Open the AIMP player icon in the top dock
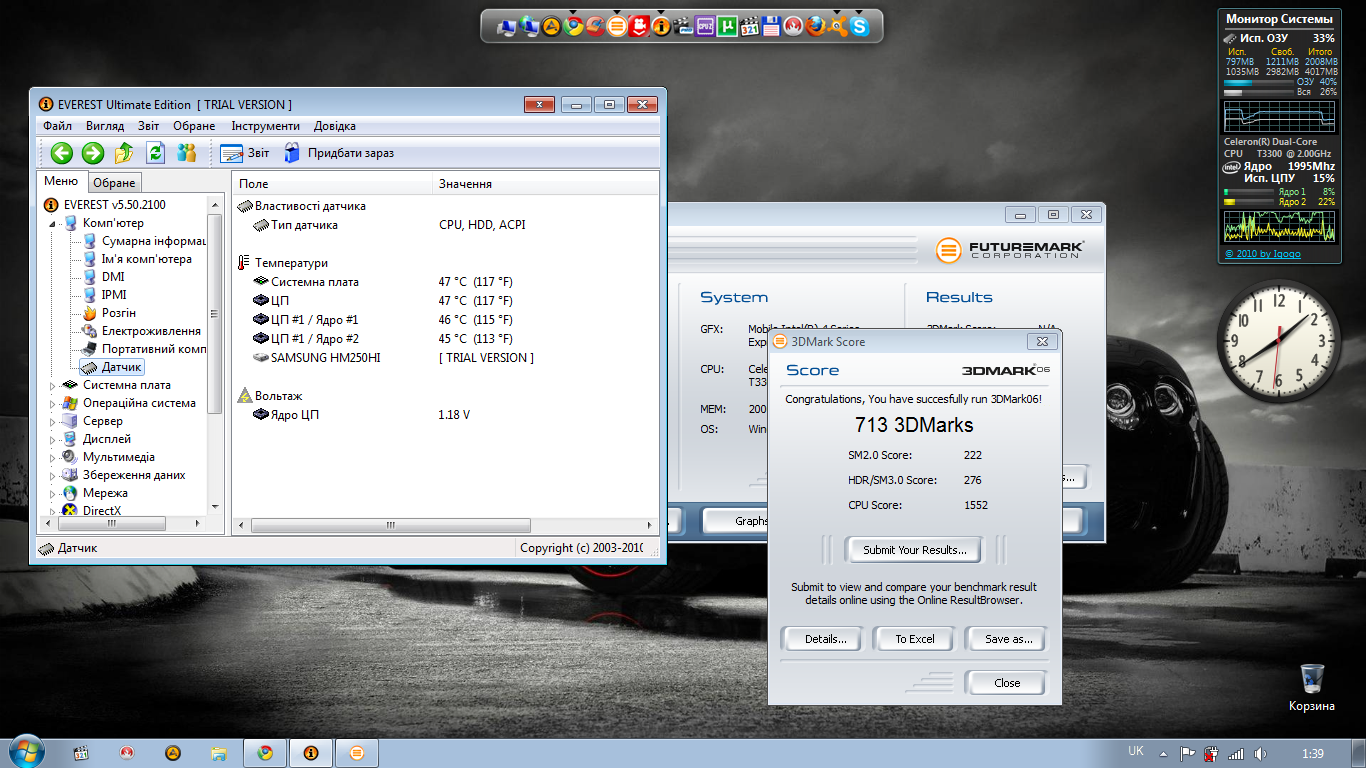The width and height of the screenshot is (1366, 768). coord(551,26)
